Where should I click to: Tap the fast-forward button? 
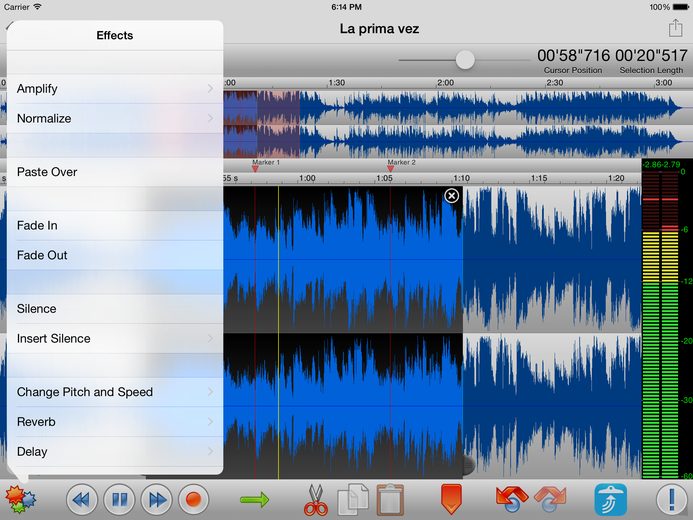tap(157, 500)
